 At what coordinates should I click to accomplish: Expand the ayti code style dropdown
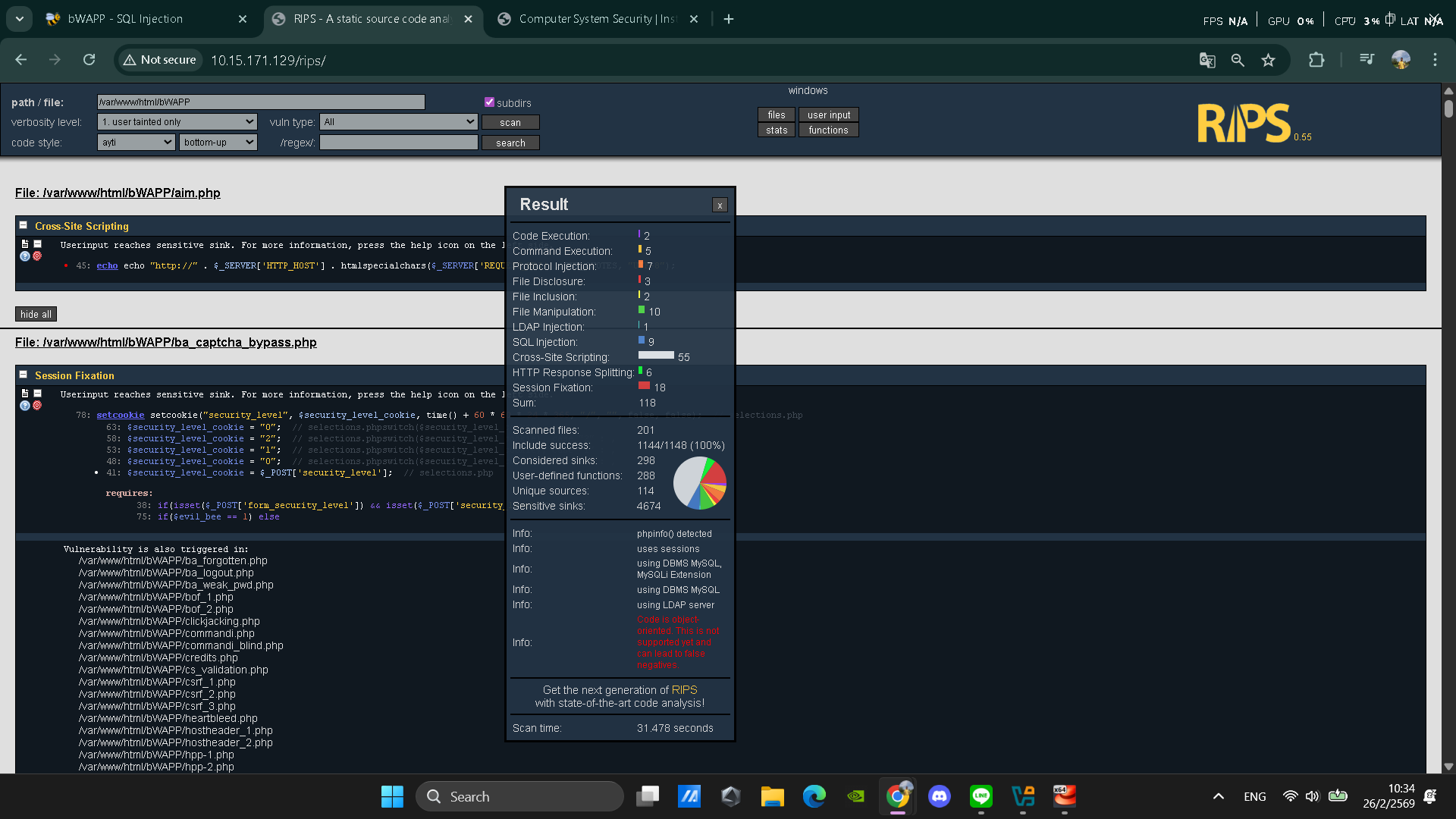136,143
